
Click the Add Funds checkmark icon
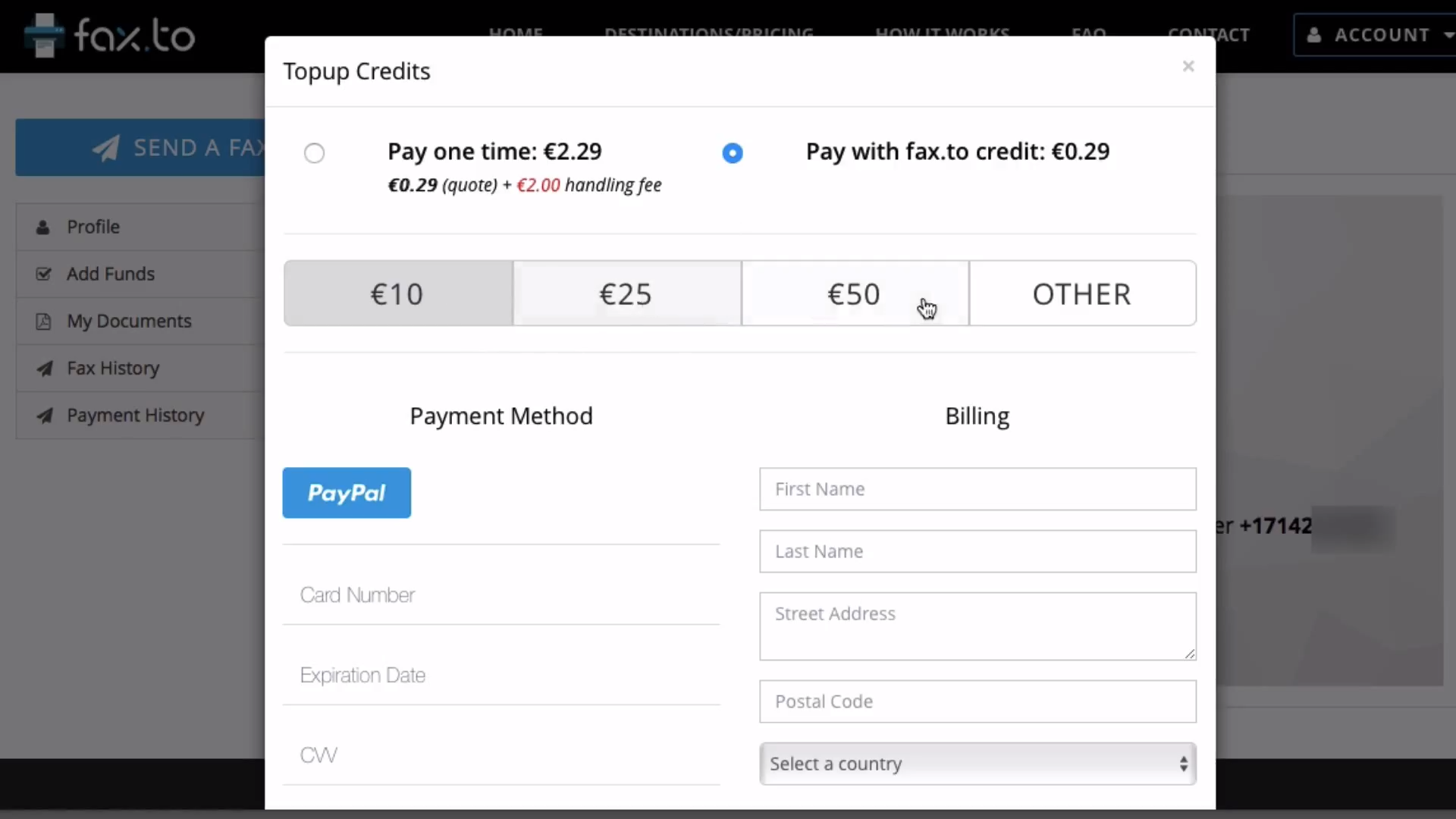(43, 274)
